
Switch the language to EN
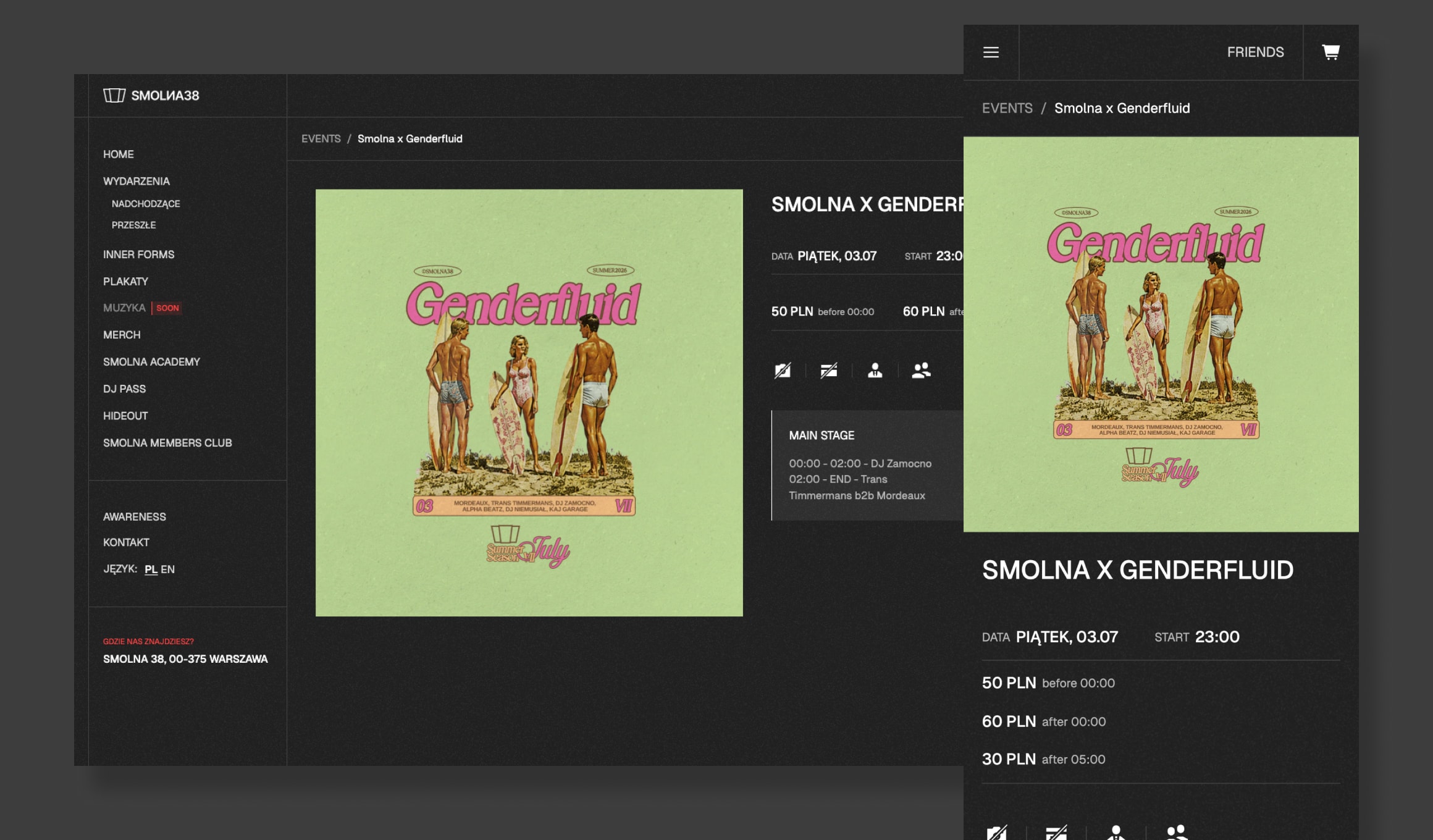pos(168,569)
